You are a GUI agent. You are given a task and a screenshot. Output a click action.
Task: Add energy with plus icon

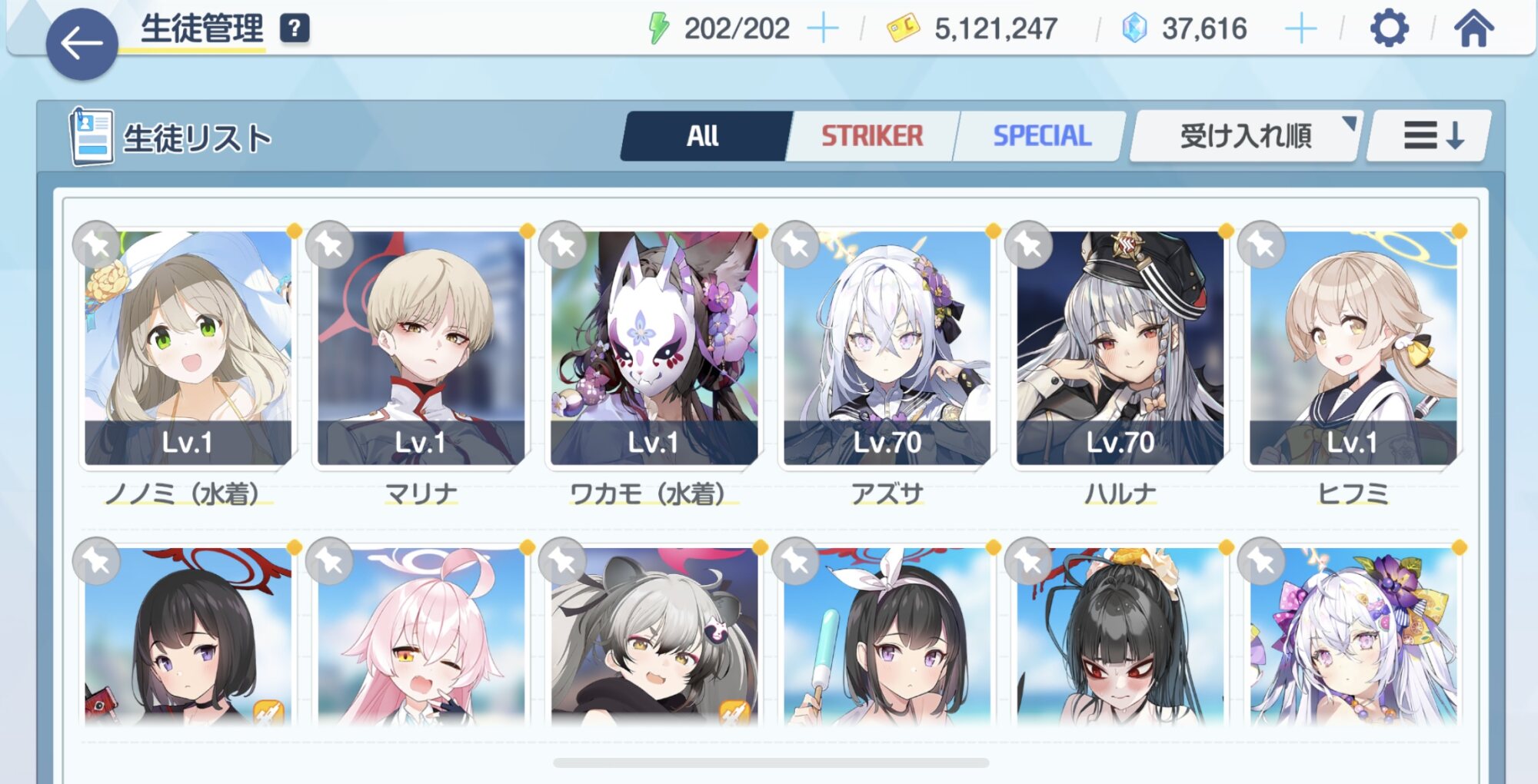coord(823,29)
